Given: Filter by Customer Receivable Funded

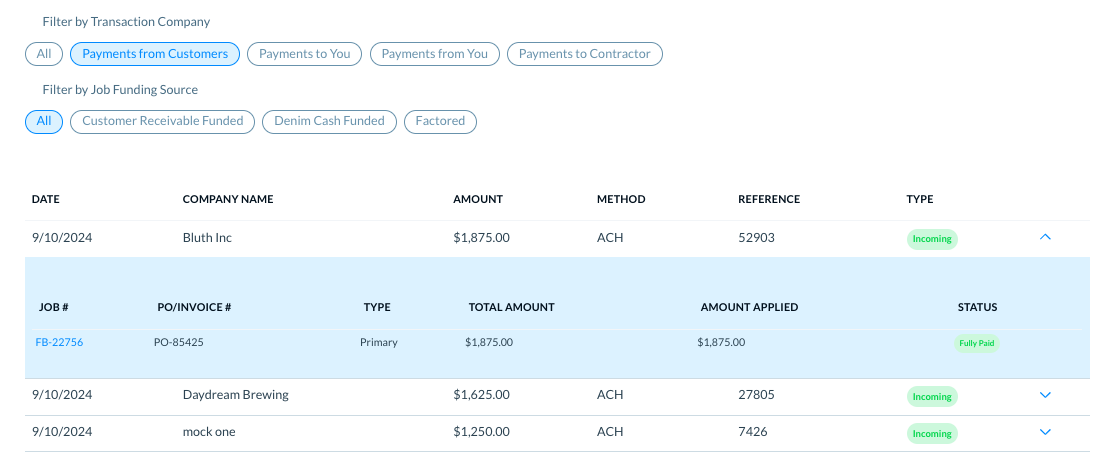Looking at the screenshot, I should [163, 121].
